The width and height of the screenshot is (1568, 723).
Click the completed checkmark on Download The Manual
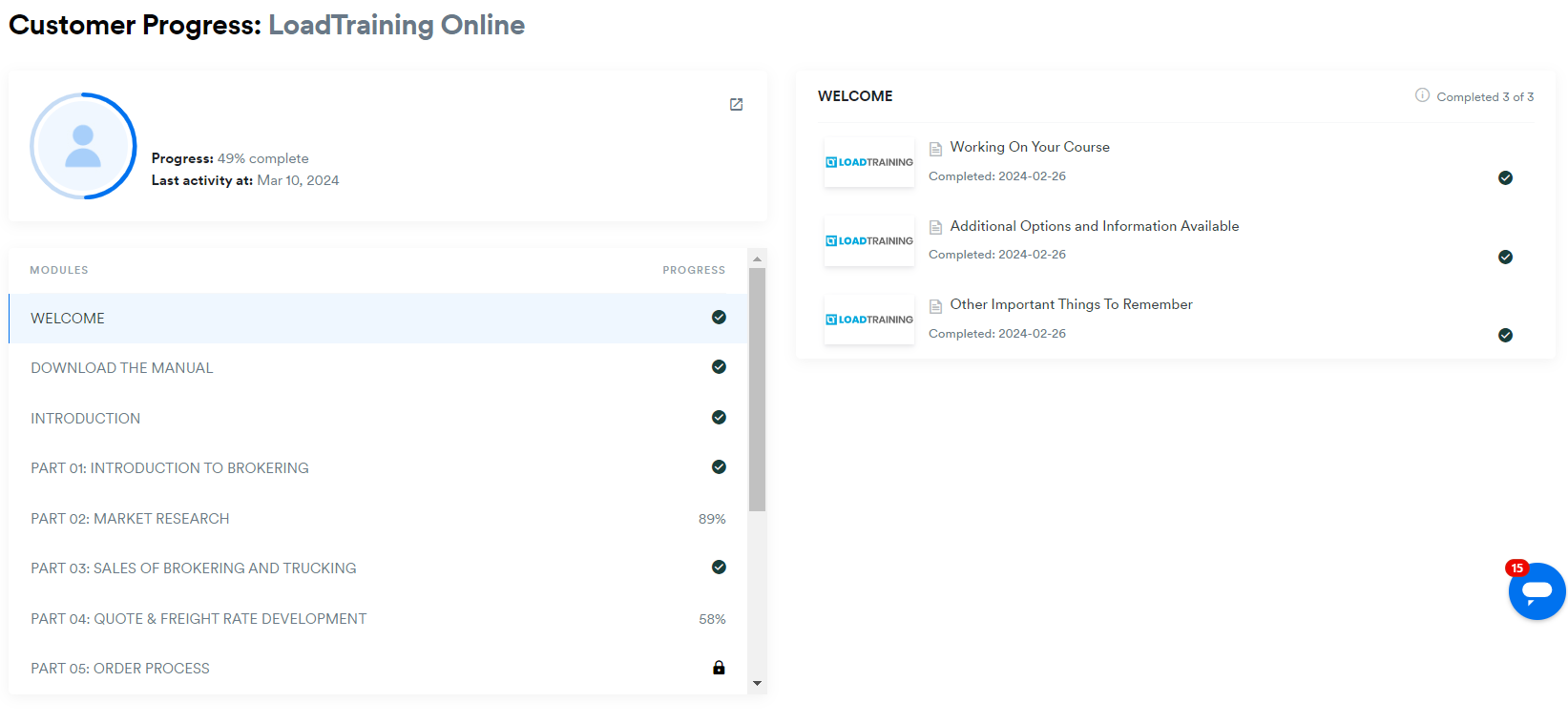click(x=719, y=367)
